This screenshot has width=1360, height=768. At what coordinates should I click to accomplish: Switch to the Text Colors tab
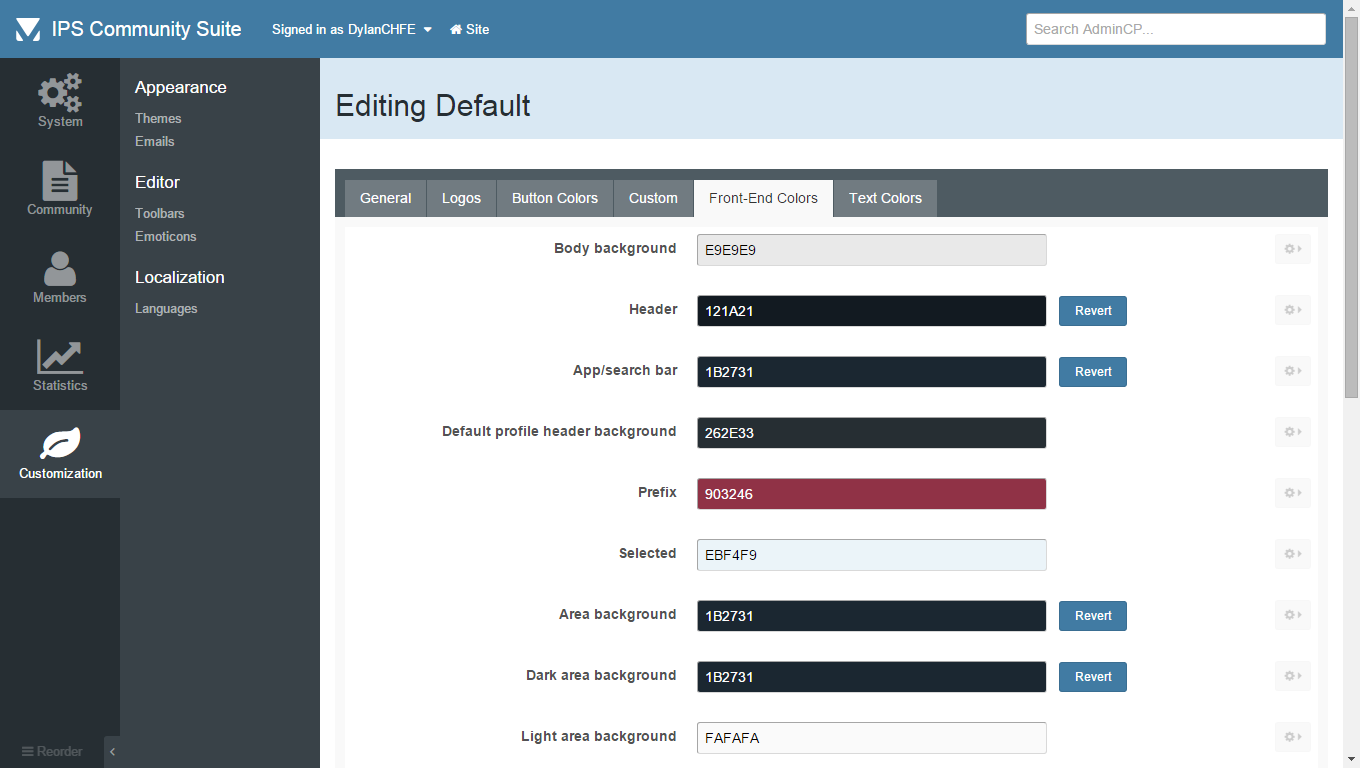click(885, 198)
